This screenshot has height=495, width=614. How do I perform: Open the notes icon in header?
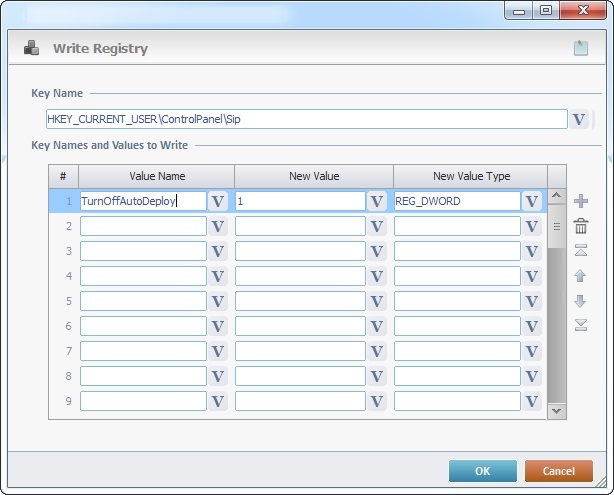coord(581,48)
